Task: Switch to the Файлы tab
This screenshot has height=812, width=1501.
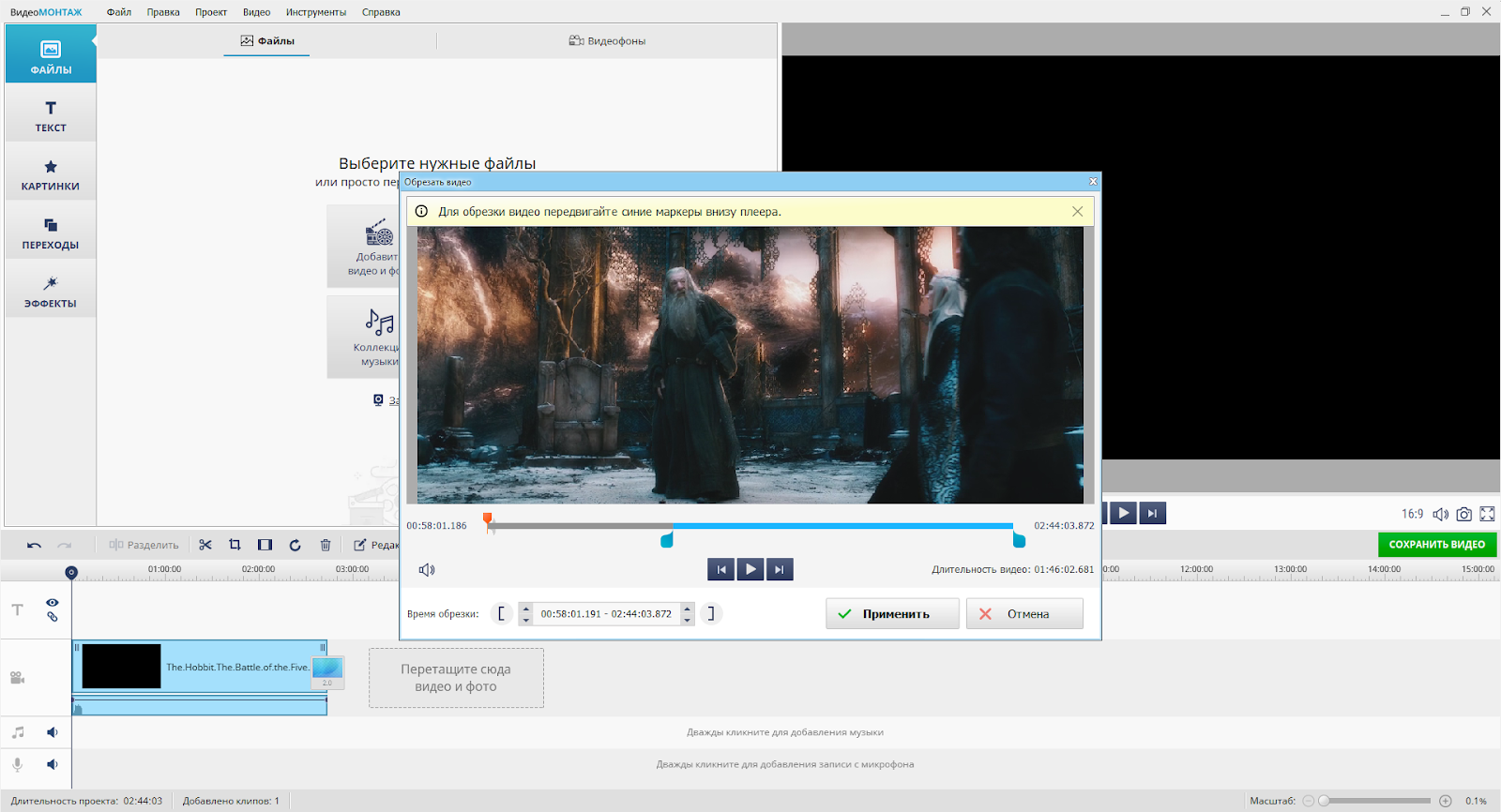Action: [267, 40]
